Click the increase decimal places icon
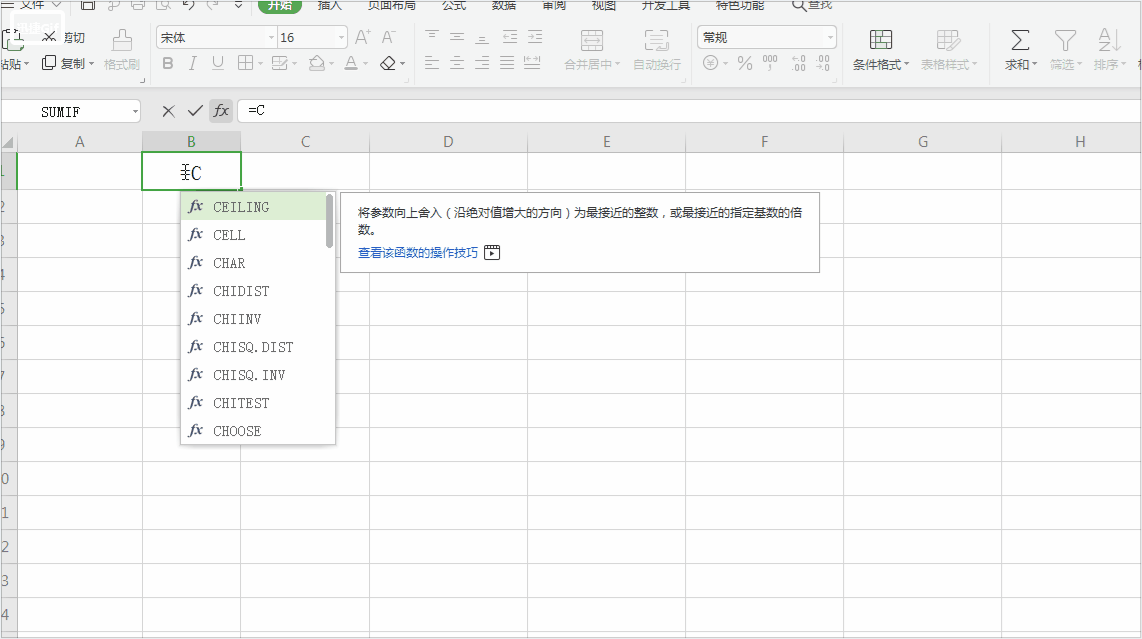This screenshot has height=639, width=1142. pyautogui.click(x=798, y=63)
